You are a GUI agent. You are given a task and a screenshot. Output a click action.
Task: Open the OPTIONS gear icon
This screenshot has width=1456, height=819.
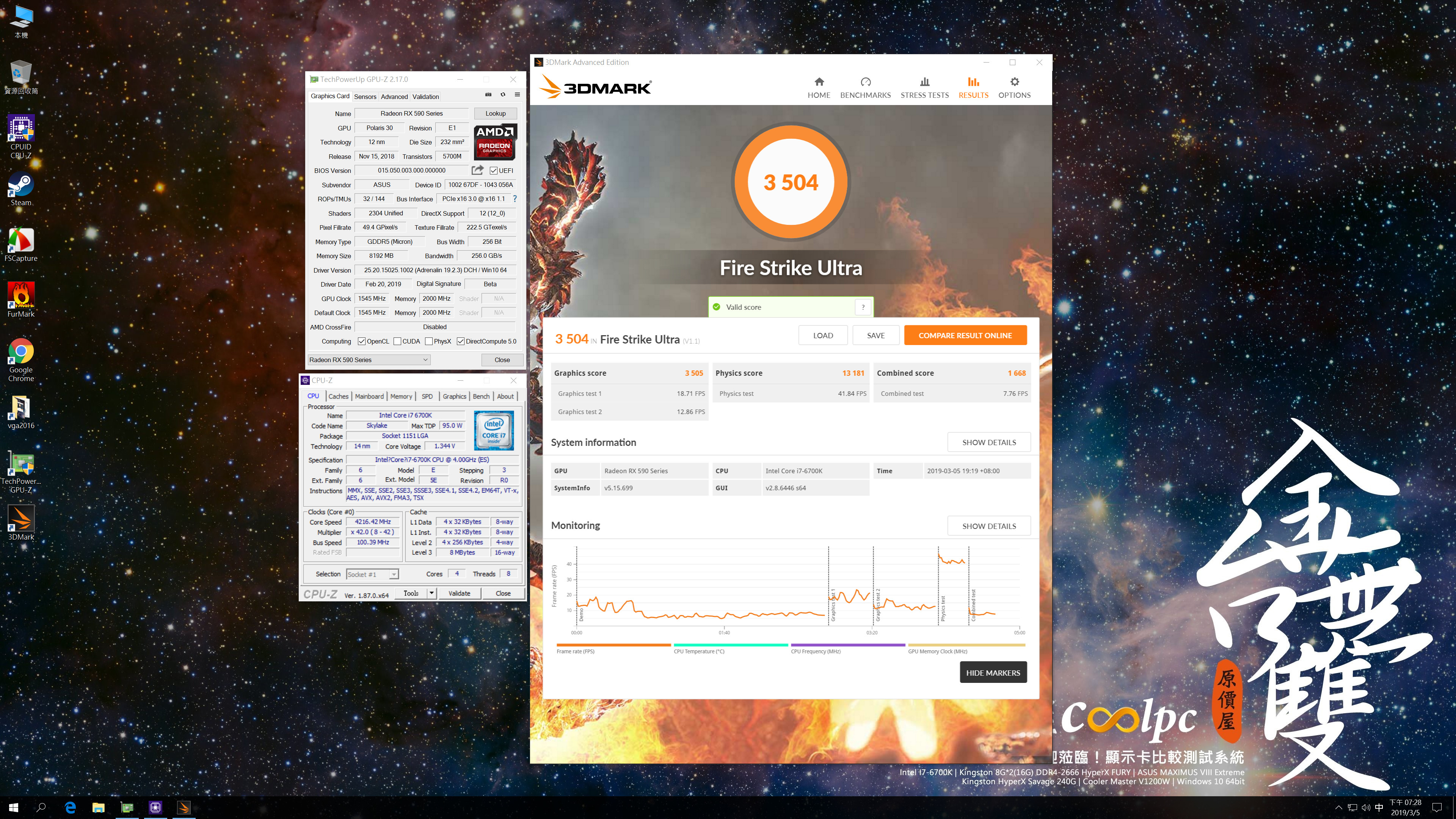click(1015, 82)
